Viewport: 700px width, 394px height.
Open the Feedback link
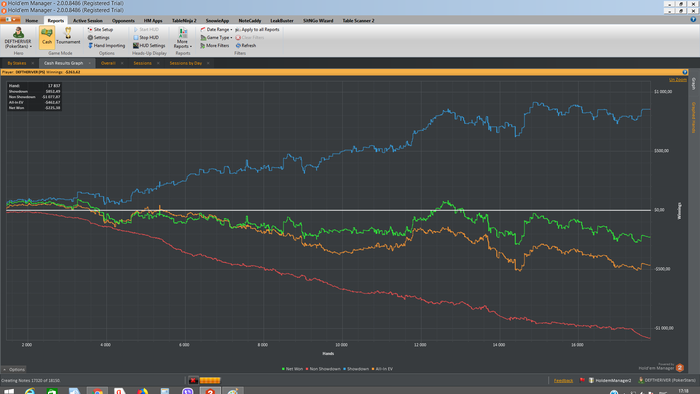click(x=563, y=381)
